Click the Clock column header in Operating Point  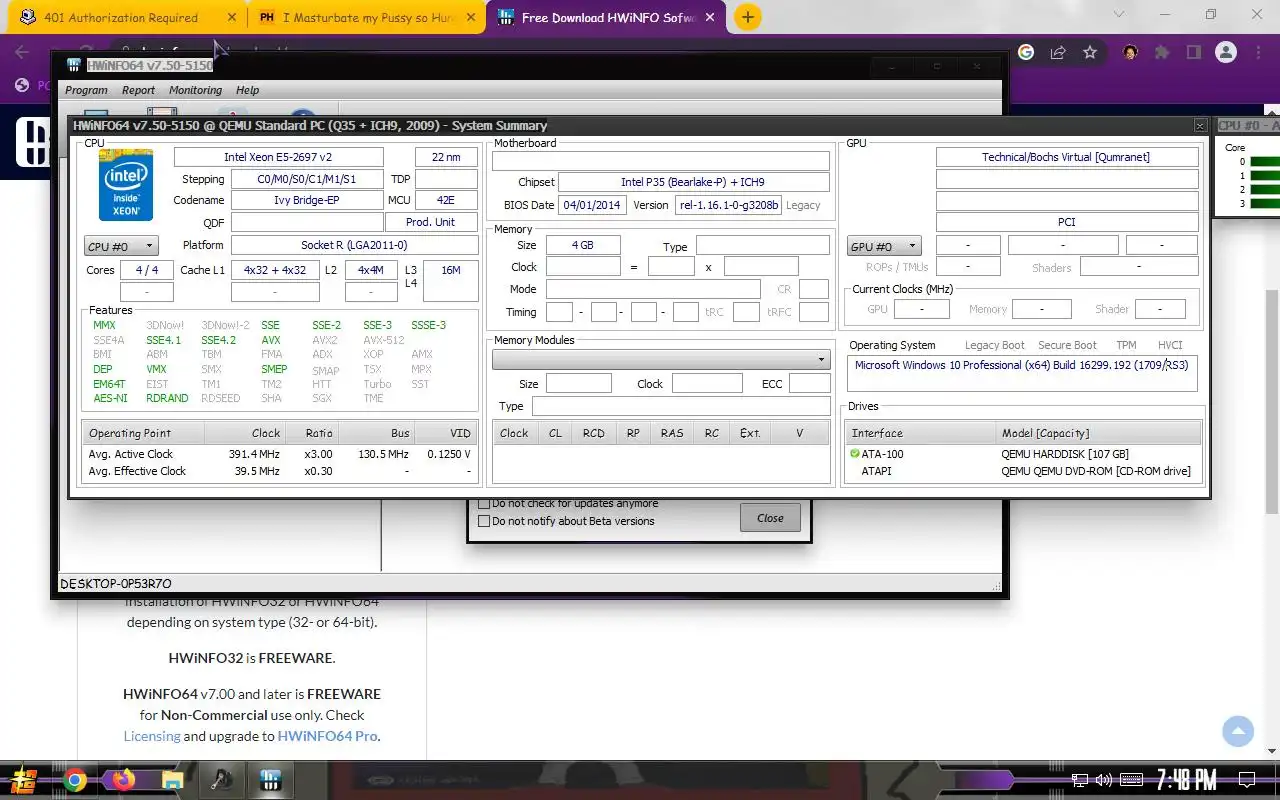[x=245, y=433]
